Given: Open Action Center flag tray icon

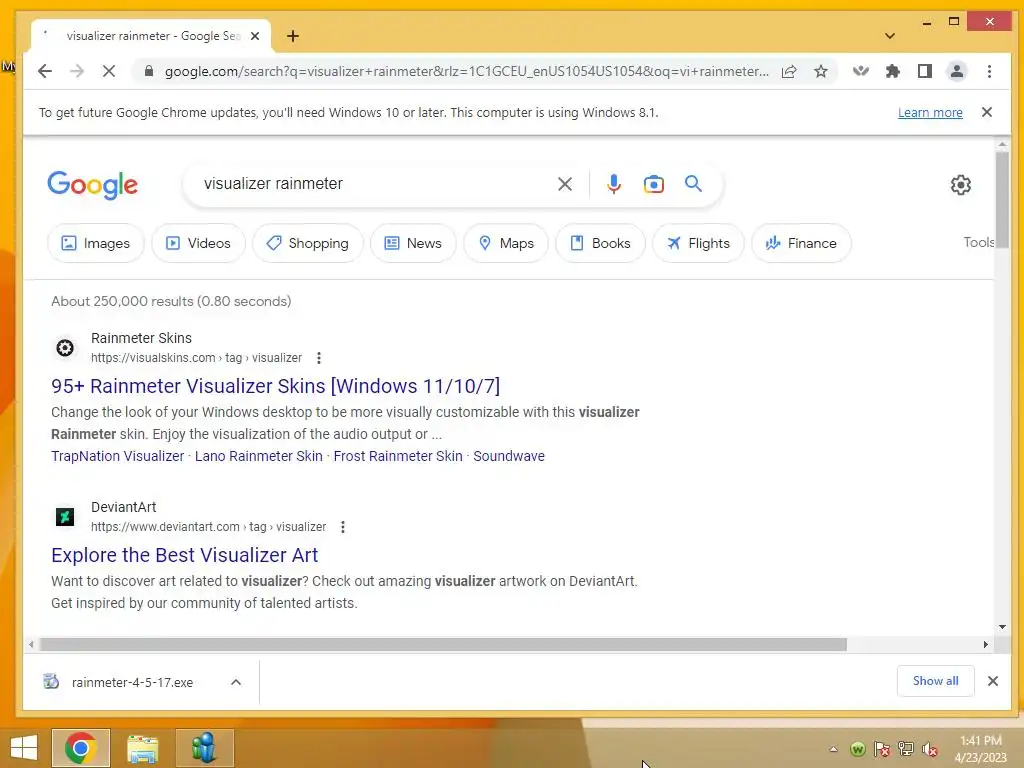Looking at the screenshot, I should pos(882,749).
